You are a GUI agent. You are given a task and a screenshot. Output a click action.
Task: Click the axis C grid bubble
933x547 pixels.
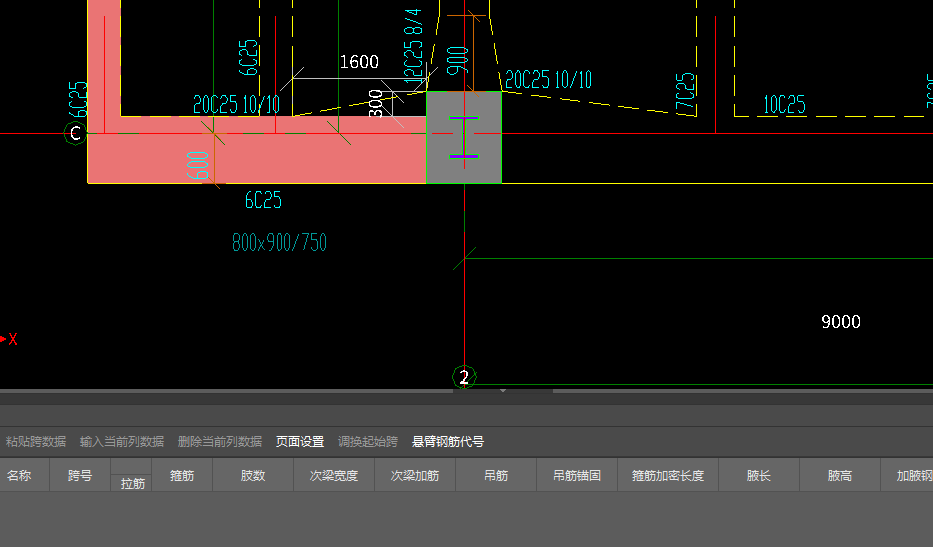75,133
